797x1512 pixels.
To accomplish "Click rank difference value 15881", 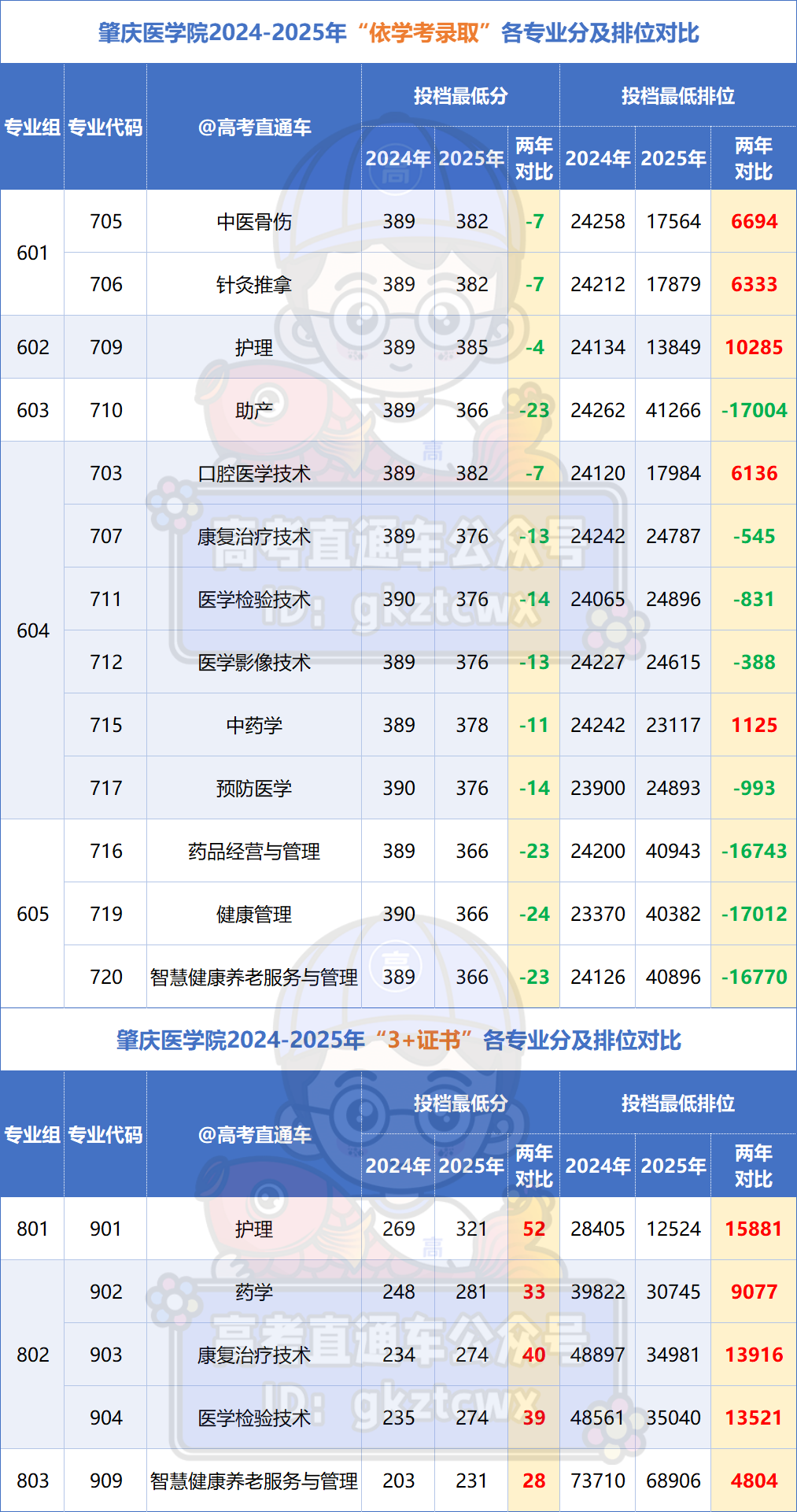I will 754,1229.
